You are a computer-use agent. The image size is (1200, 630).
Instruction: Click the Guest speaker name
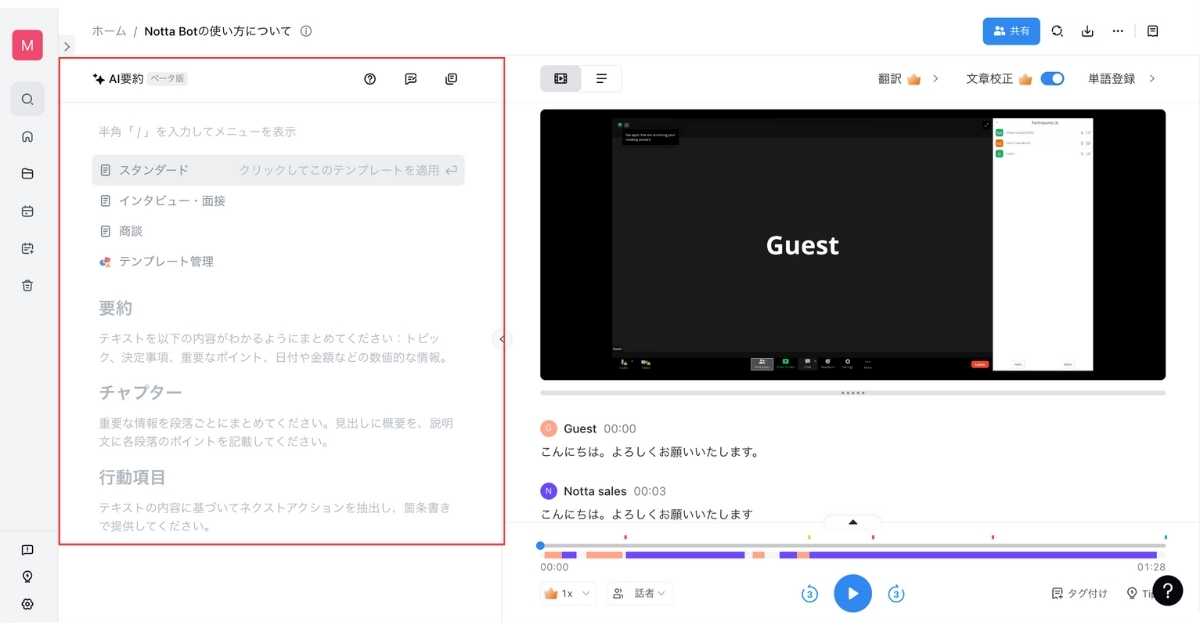click(580, 429)
